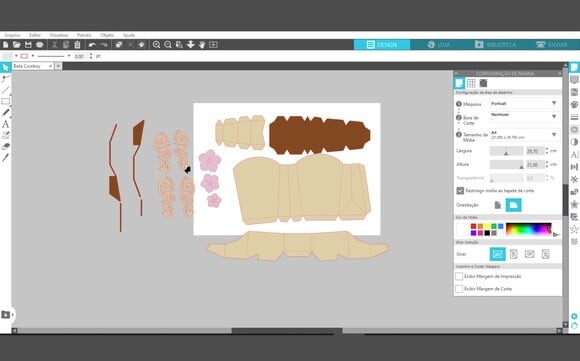
Task: Enable Exibir Margem de Corte checkbox
Action: point(459,289)
